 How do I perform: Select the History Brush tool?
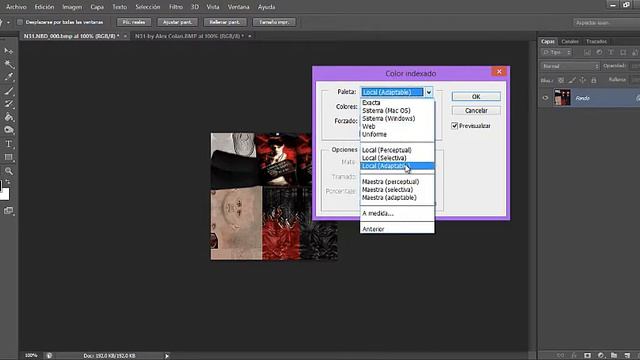pos(8,104)
